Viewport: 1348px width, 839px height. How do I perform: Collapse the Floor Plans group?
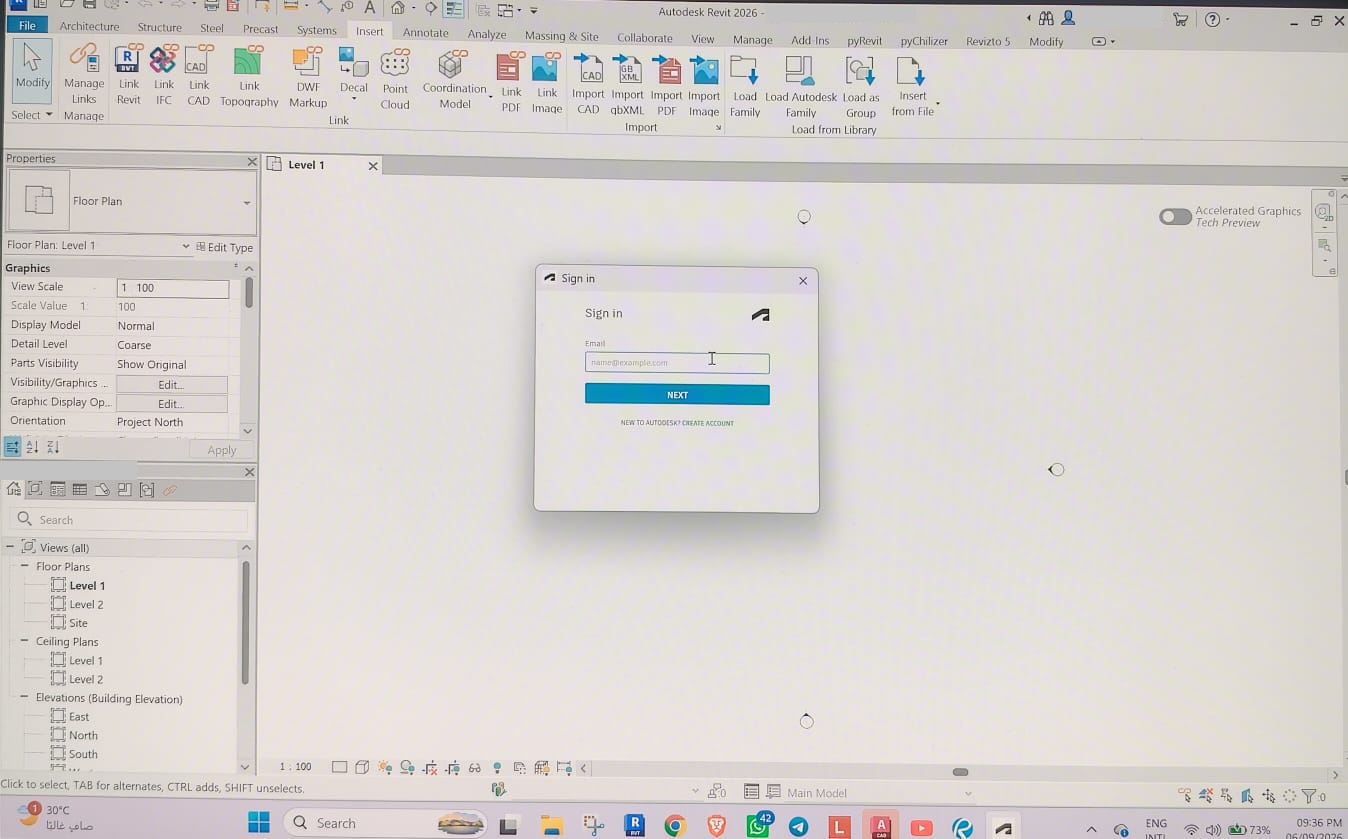[x=25, y=566]
